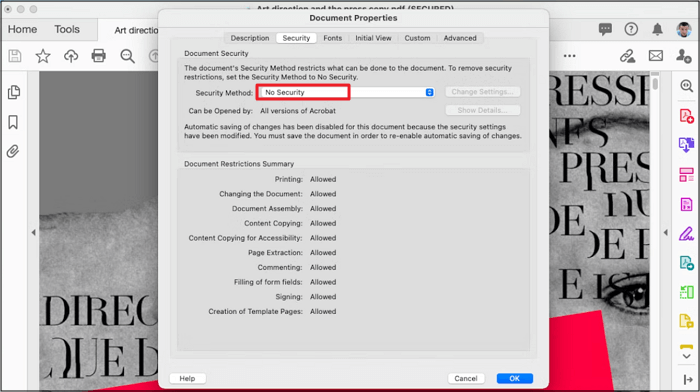
Task: Switch to the Advanced tab
Action: point(460,38)
